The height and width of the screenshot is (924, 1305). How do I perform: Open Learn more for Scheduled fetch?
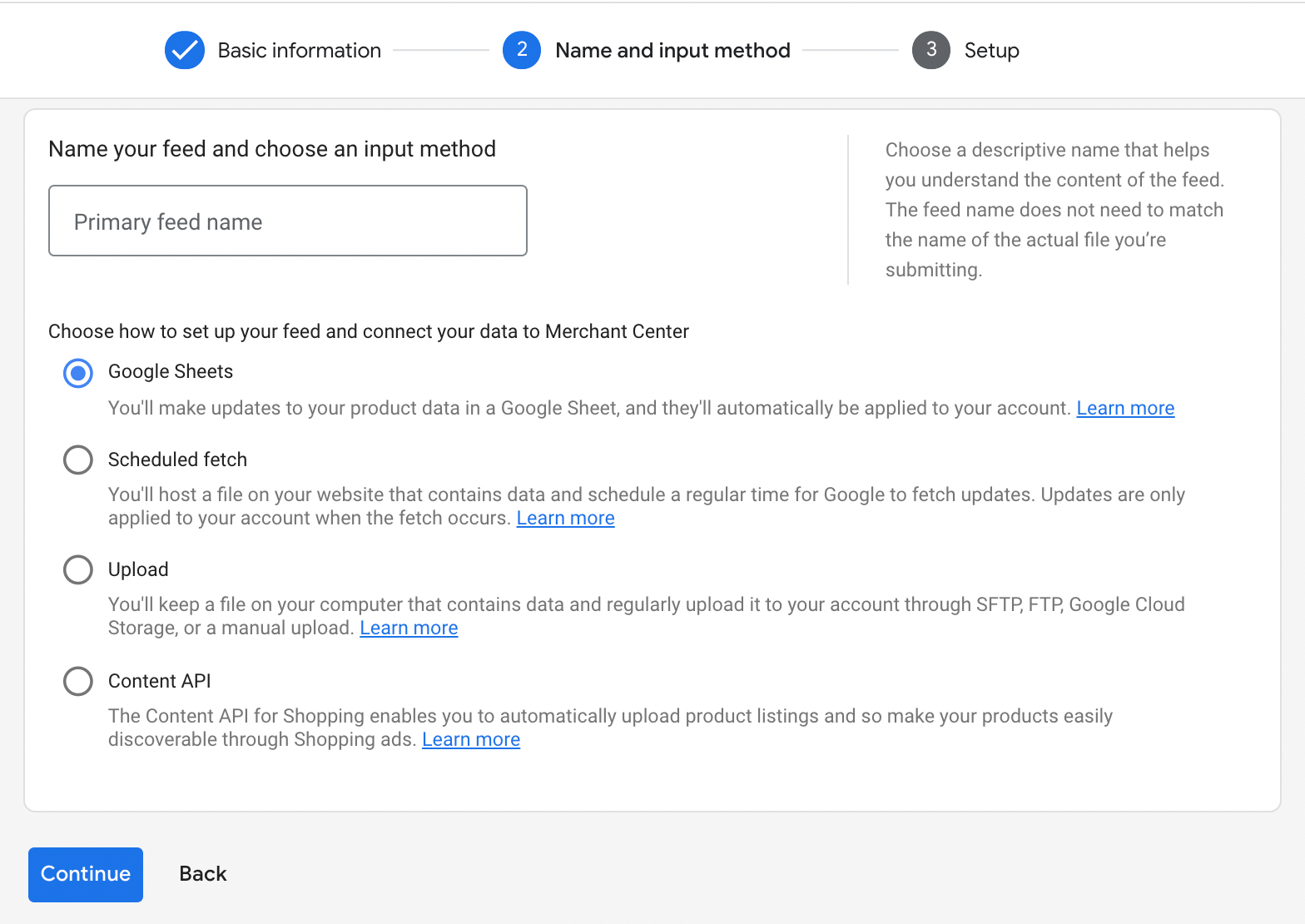pos(565,518)
